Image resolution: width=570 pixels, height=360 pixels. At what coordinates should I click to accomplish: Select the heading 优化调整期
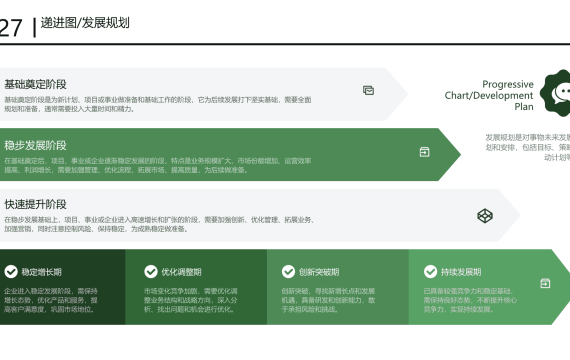coord(181,272)
